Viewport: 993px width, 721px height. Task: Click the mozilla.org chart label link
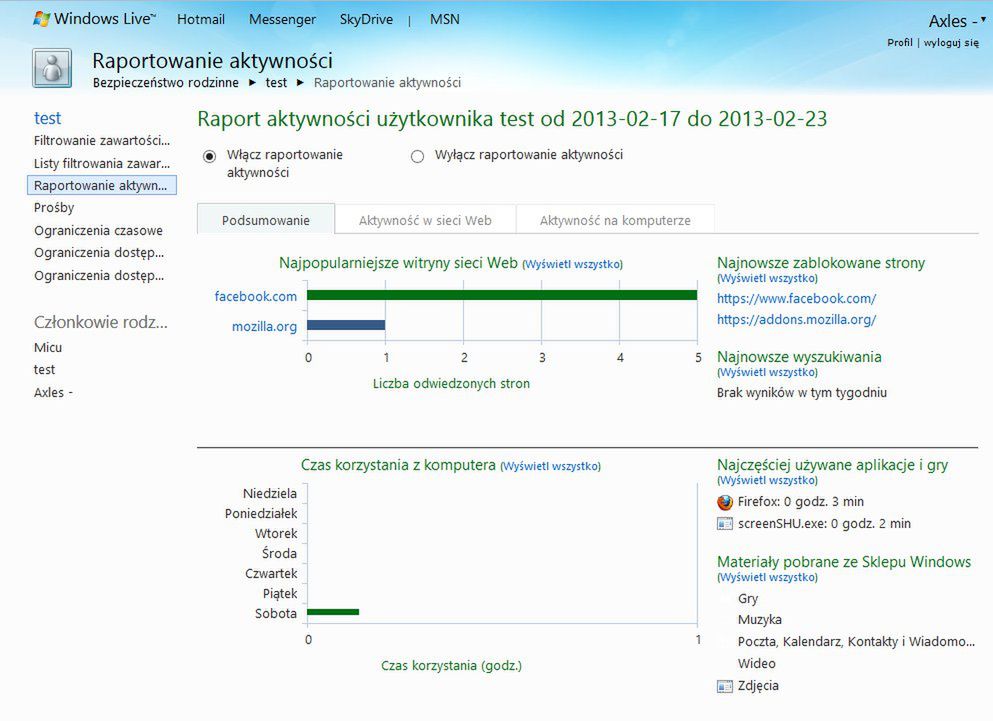(x=264, y=326)
